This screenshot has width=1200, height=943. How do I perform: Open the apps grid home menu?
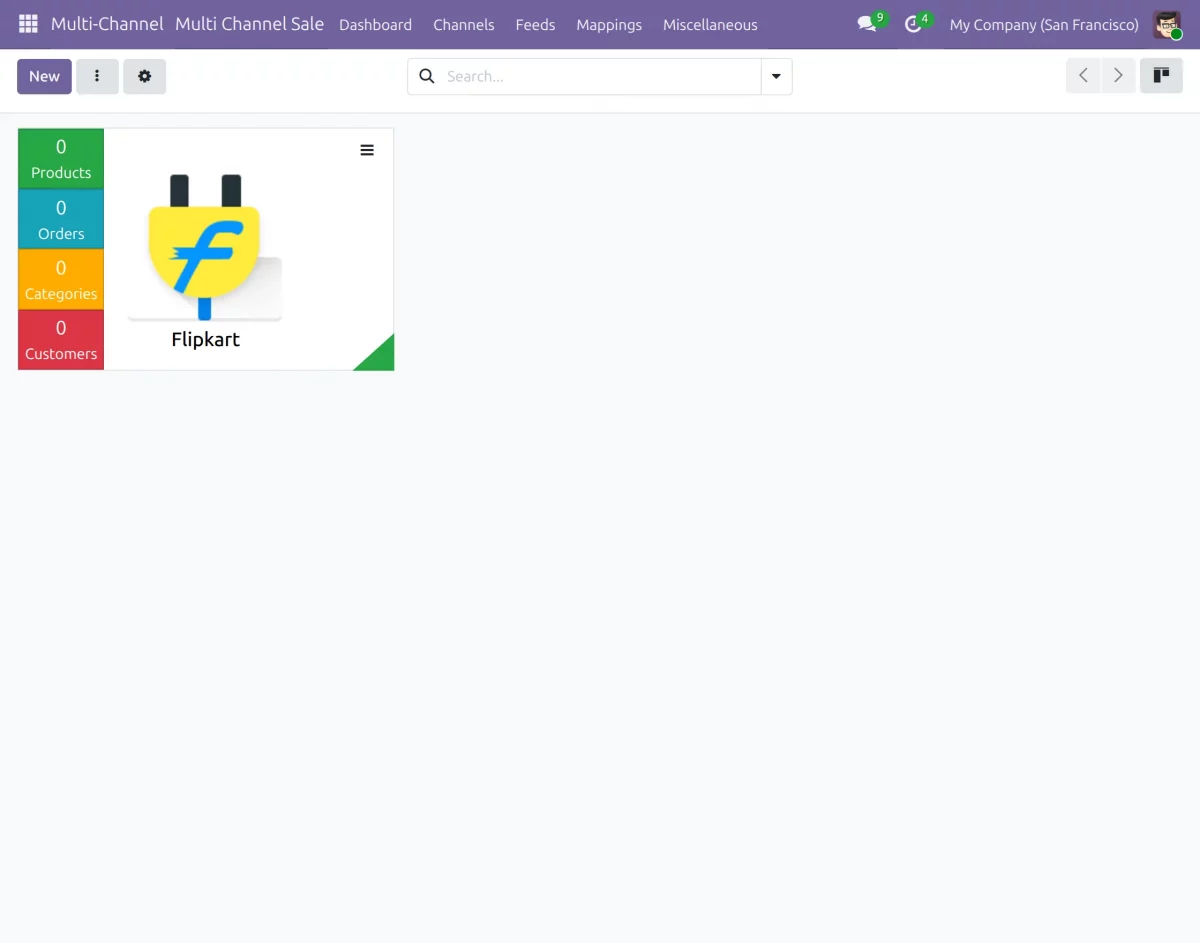pos(28,24)
